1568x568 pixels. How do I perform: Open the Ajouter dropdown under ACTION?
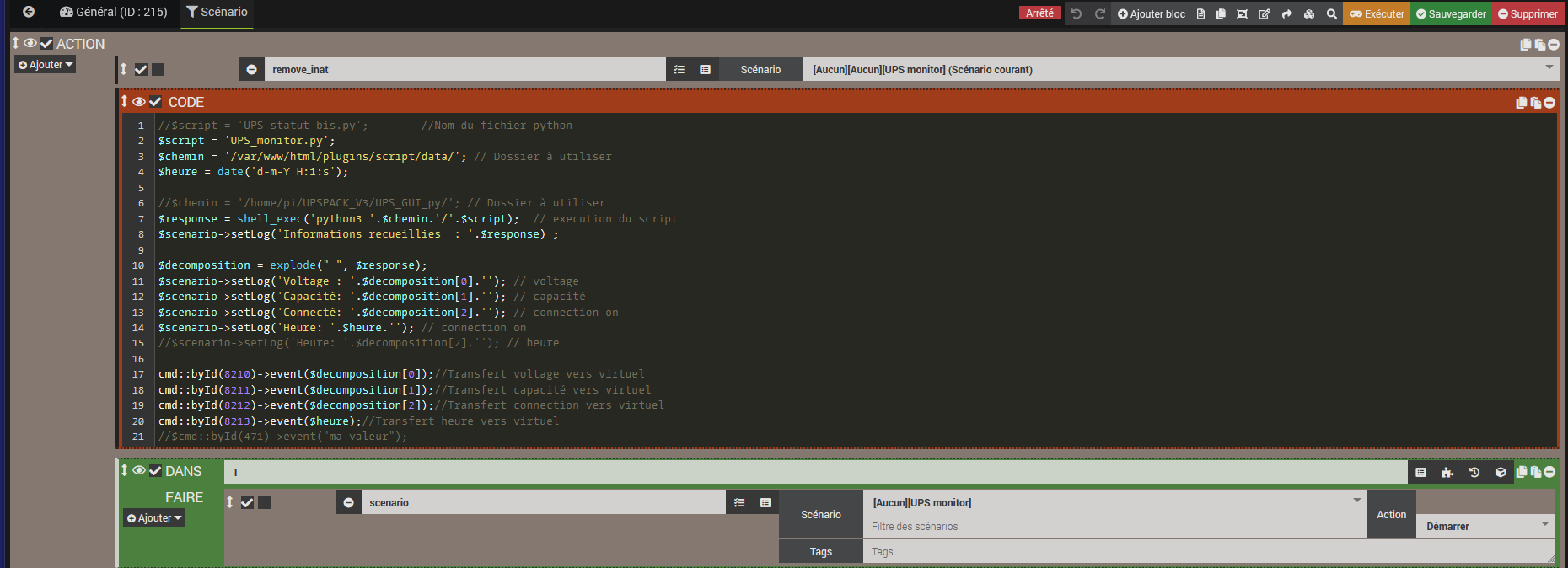46,65
